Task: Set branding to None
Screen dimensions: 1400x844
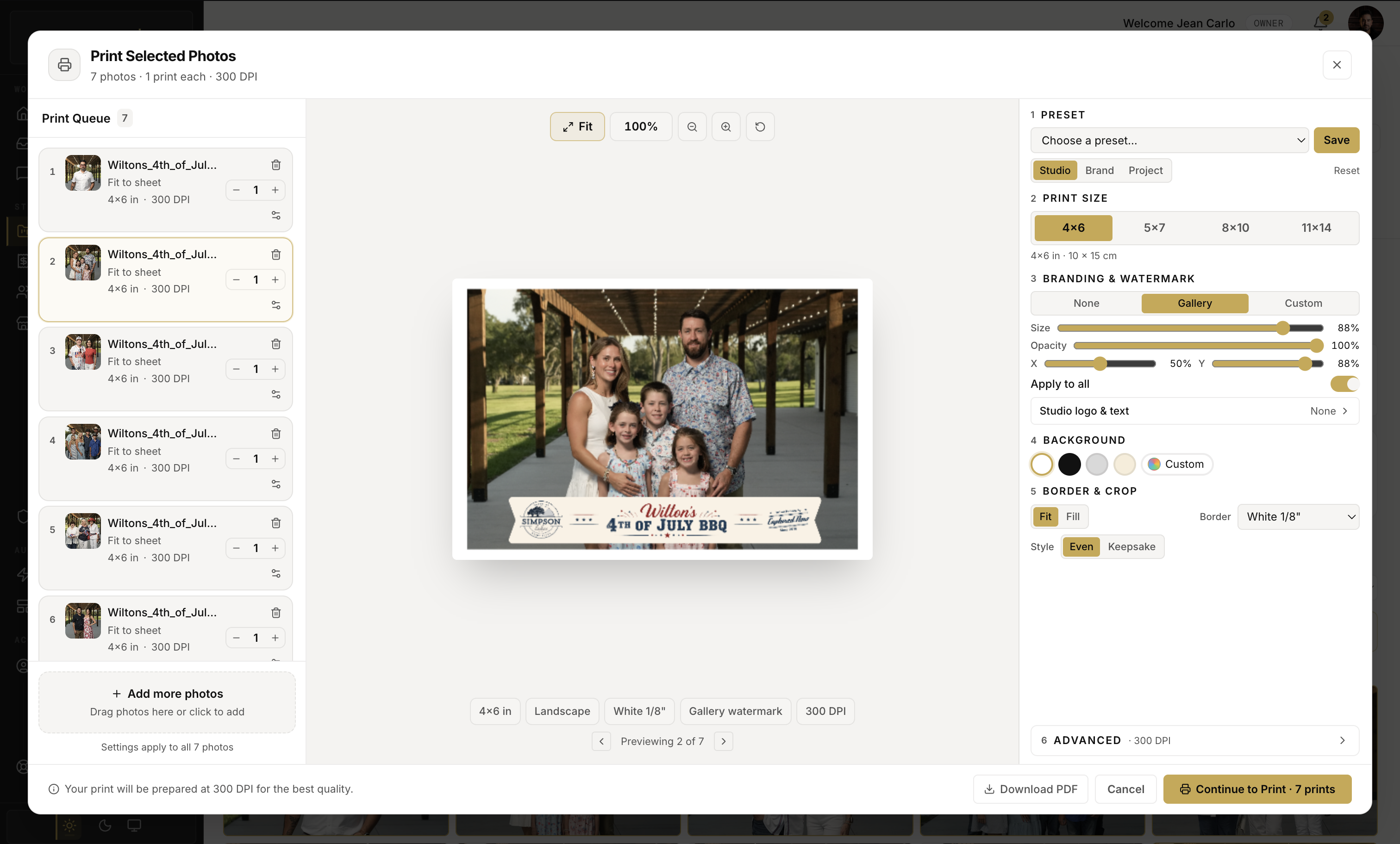Action: (x=1087, y=303)
